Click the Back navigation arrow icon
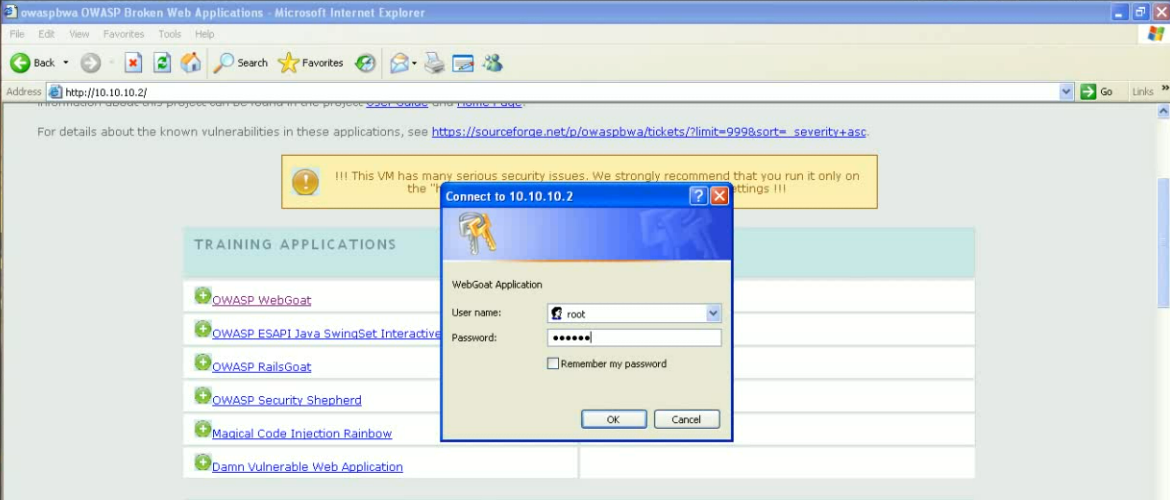Screen dimensions: 1170x500 coord(20,63)
